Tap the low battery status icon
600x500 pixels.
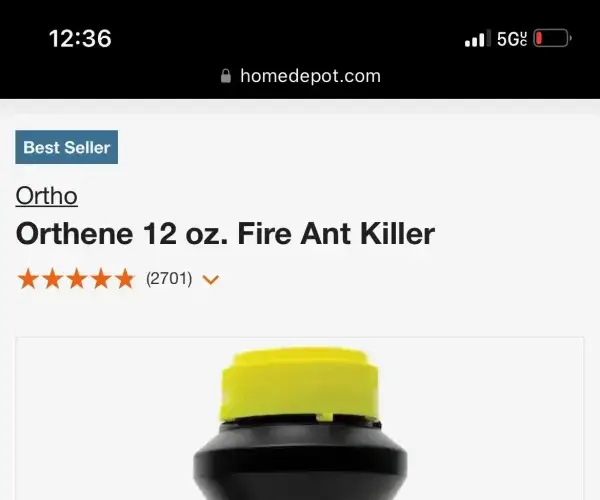coord(553,38)
